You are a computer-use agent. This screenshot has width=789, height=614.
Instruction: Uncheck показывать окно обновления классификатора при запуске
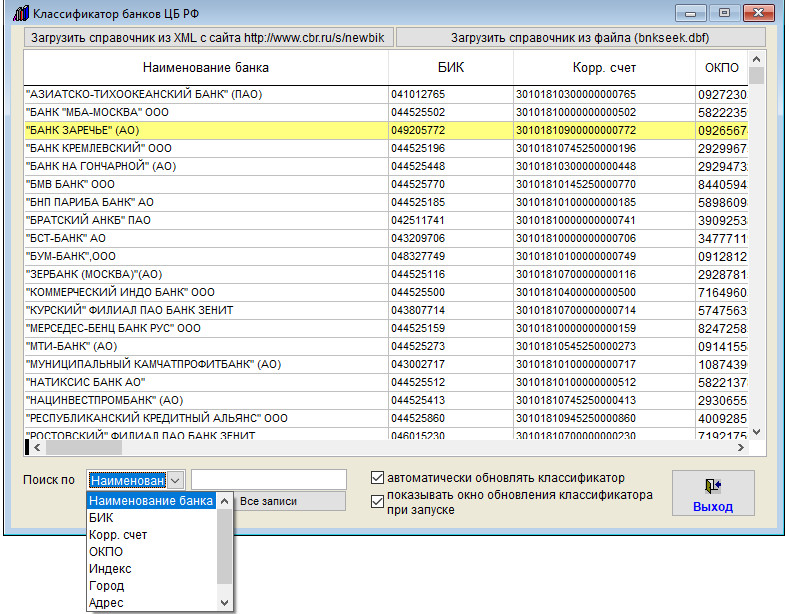pos(377,502)
